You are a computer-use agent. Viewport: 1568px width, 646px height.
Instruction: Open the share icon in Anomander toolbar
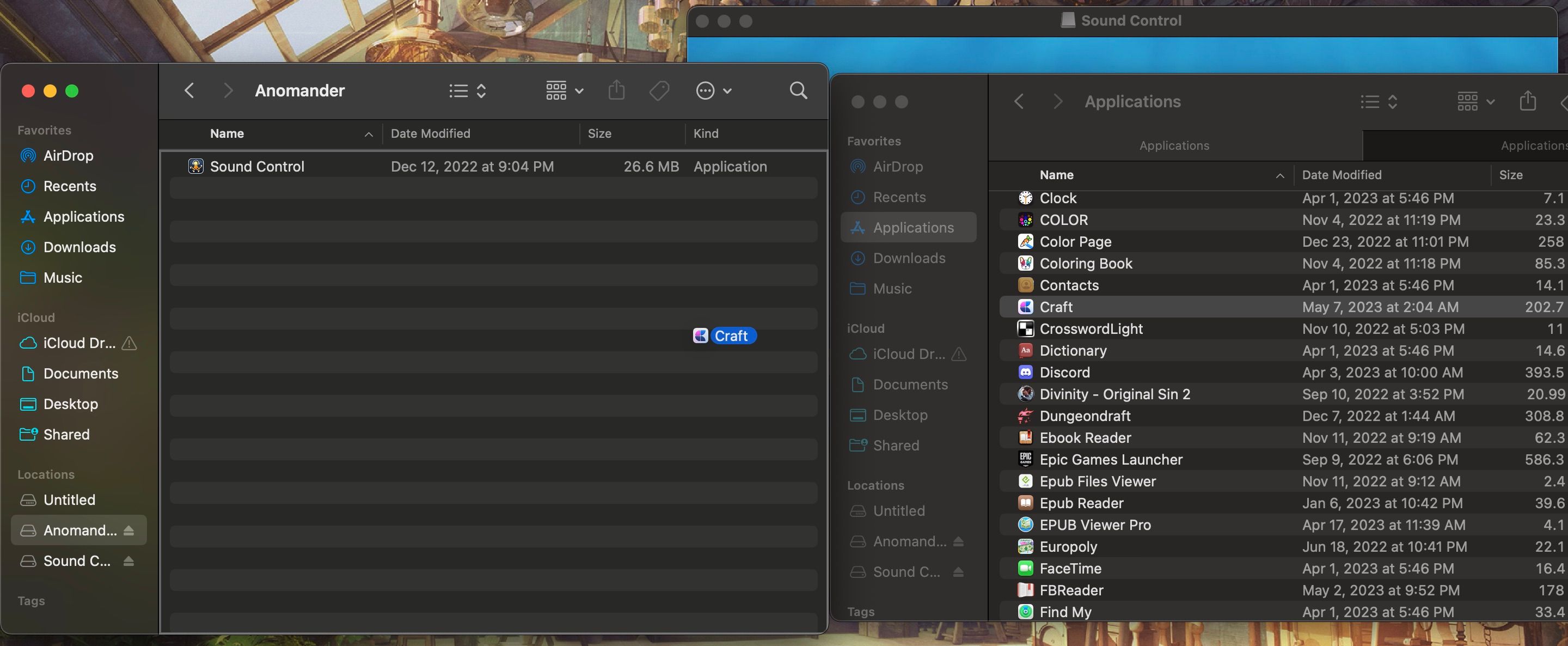point(617,90)
